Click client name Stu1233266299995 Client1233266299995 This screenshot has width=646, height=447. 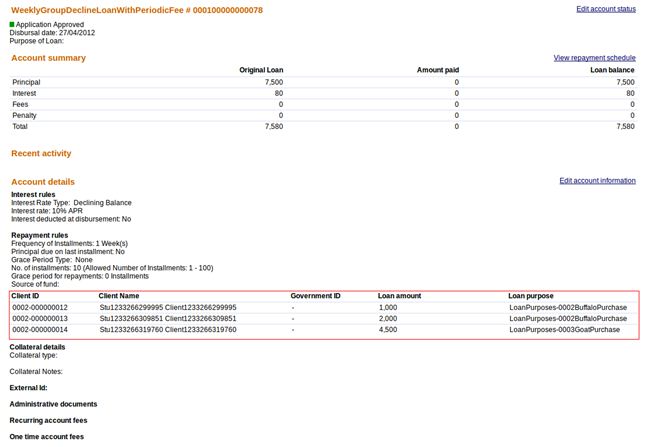[x=167, y=307]
